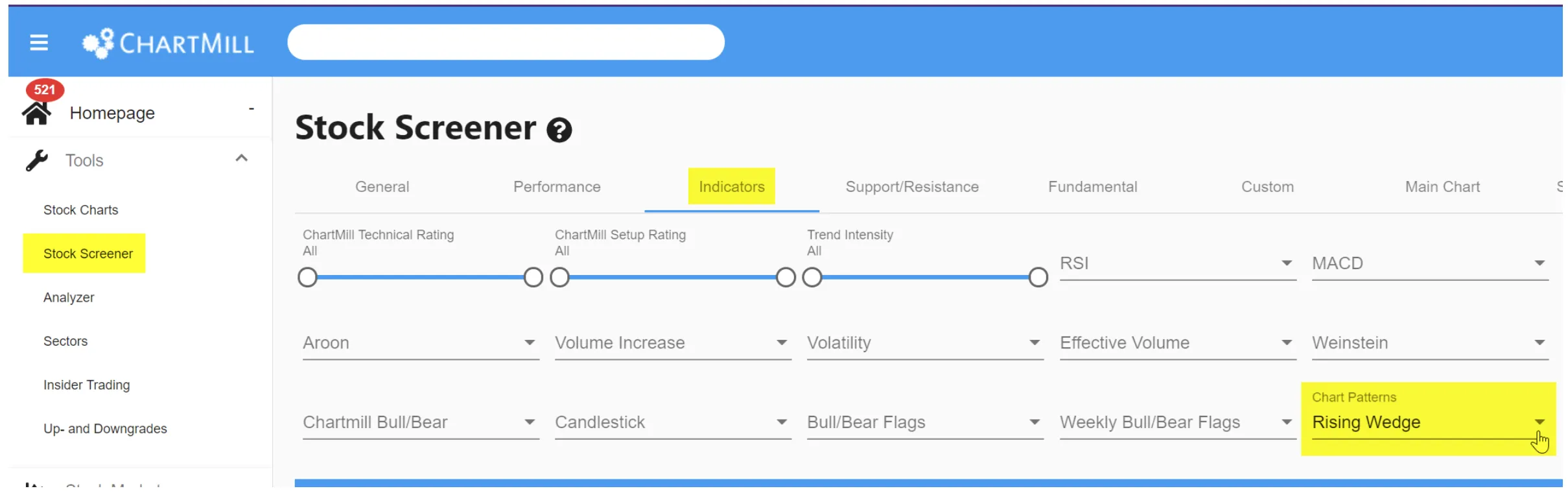Click the 521 notification badge
The width and height of the screenshot is (1568, 493).
(45, 90)
